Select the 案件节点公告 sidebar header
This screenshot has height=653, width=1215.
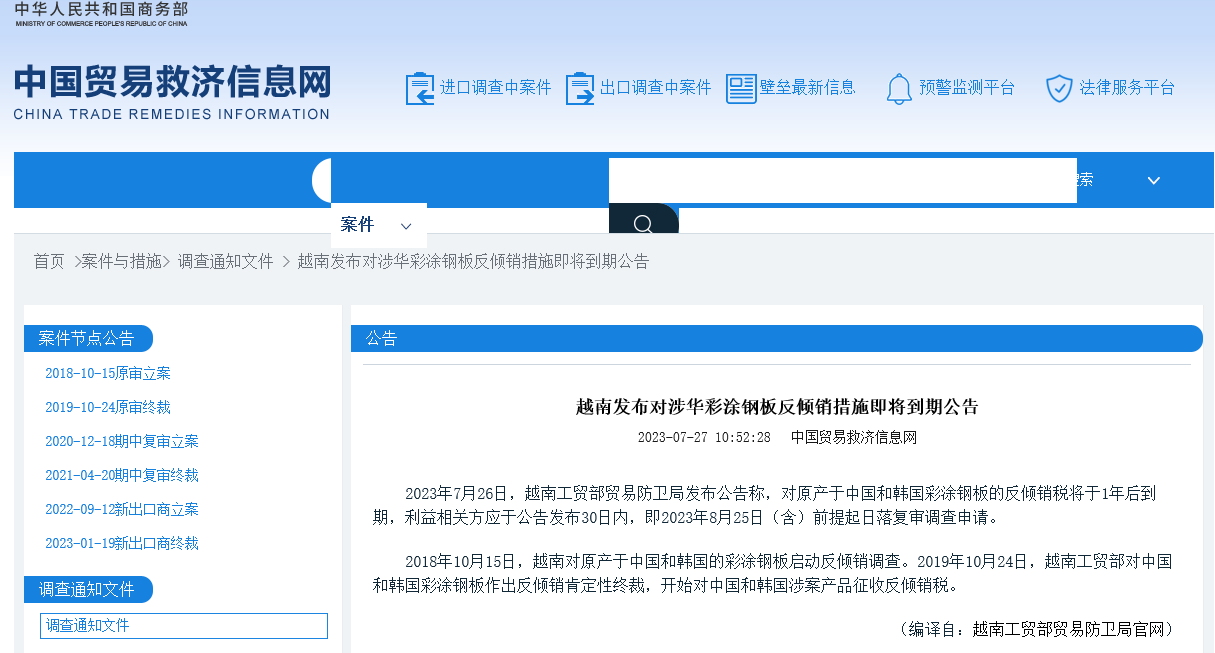[x=88, y=339]
